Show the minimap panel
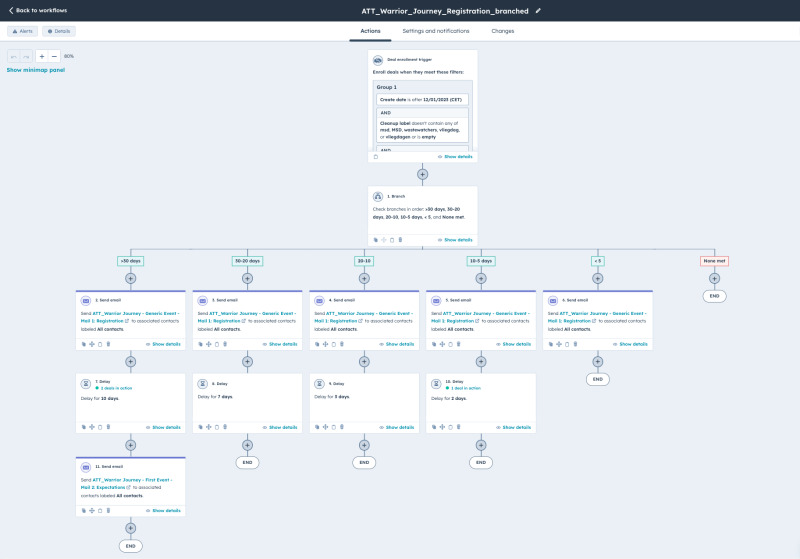Viewport: 800px width, 559px height. [36, 70]
